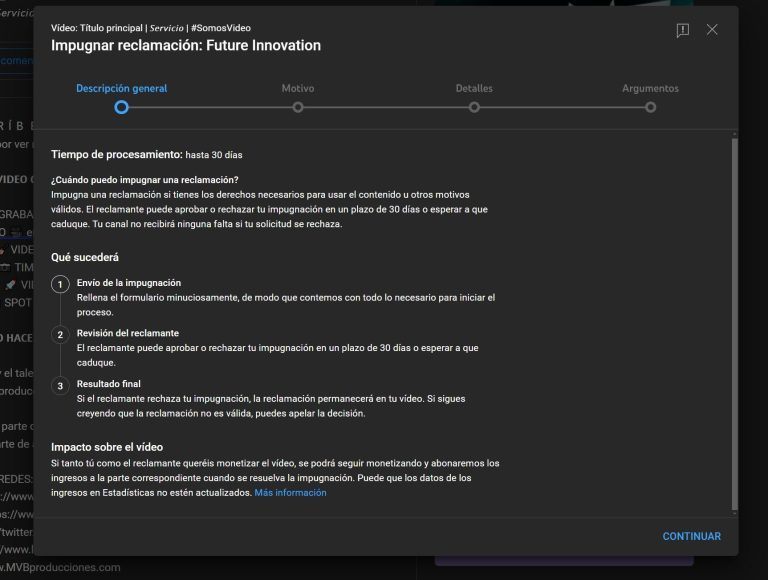Image resolution: width=768 pixels, height=580 pixels.
Task: Click the 'Qué sucederá' heading
Action: [x=85, y=257]
